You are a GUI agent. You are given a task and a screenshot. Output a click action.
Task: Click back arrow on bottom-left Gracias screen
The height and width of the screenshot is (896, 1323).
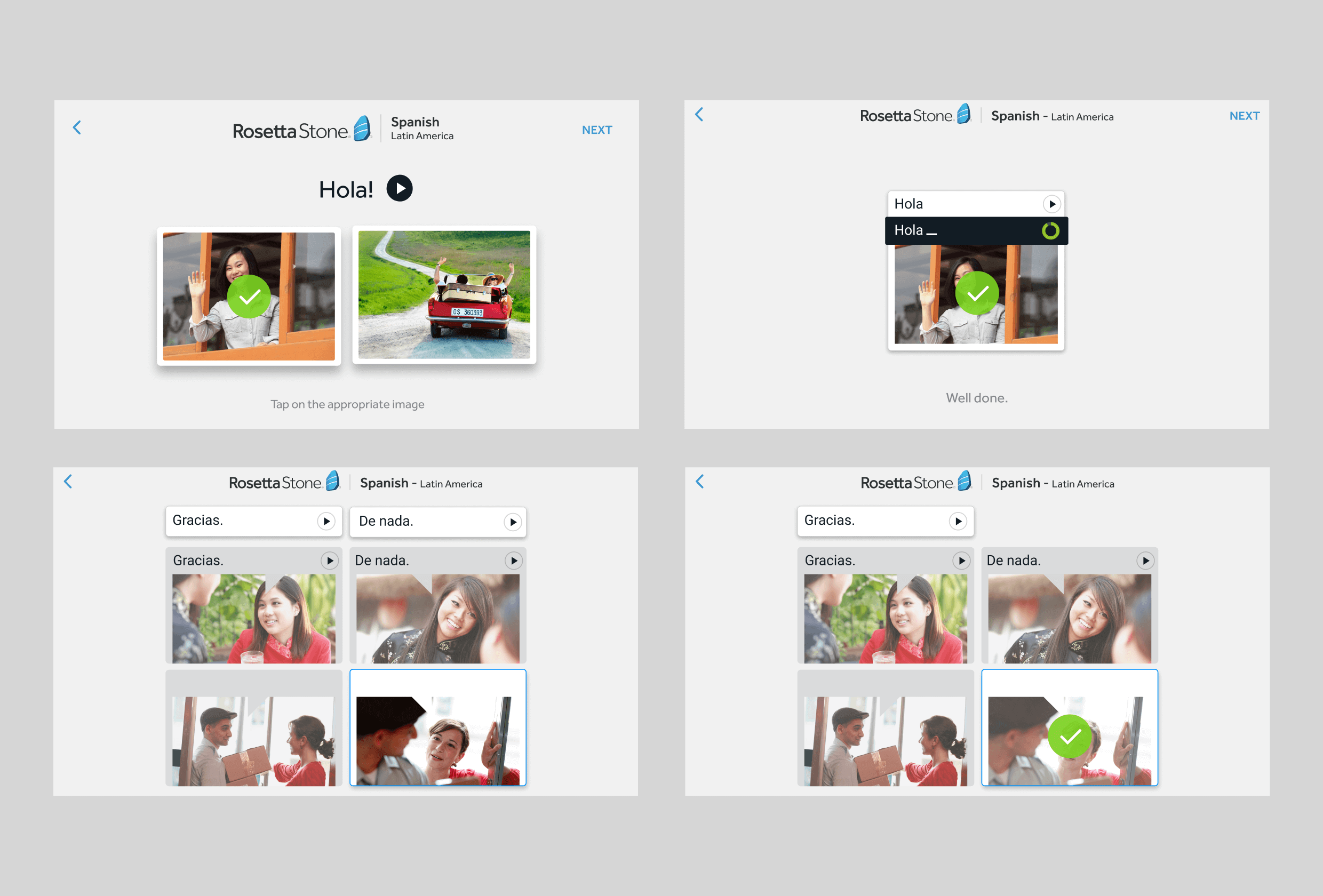click(68, 482)
